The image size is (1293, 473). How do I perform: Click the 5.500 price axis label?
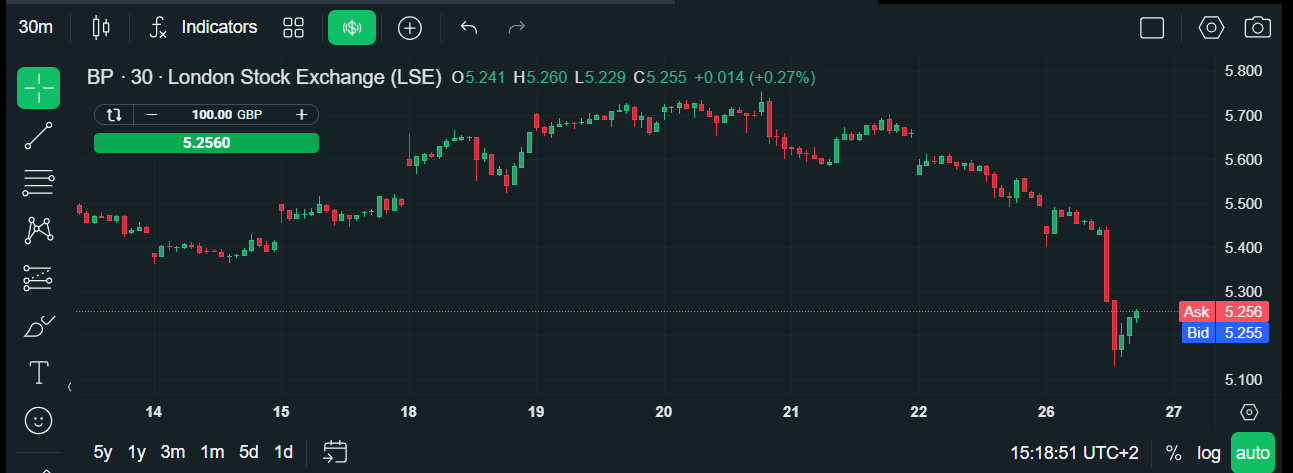1244,203
